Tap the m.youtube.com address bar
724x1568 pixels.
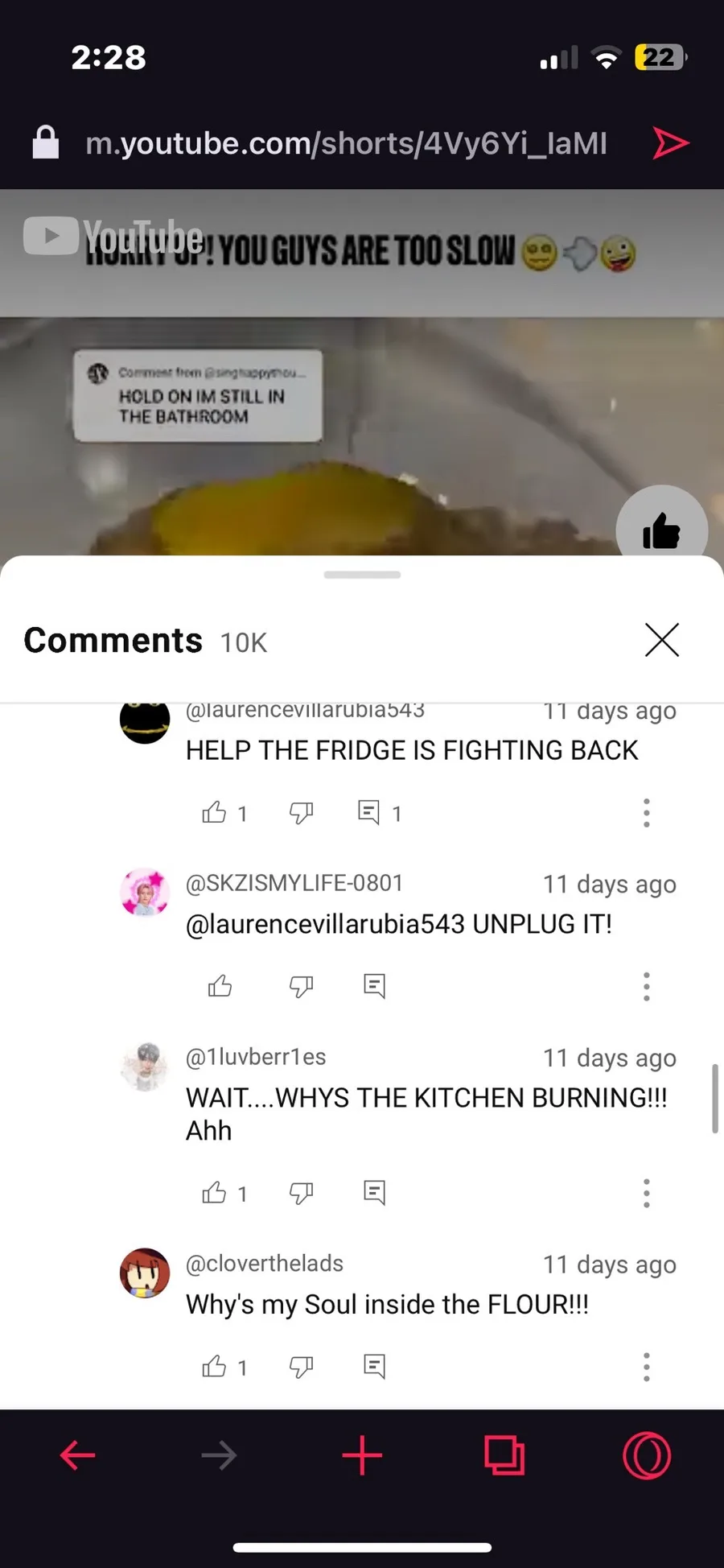(346, 143)
